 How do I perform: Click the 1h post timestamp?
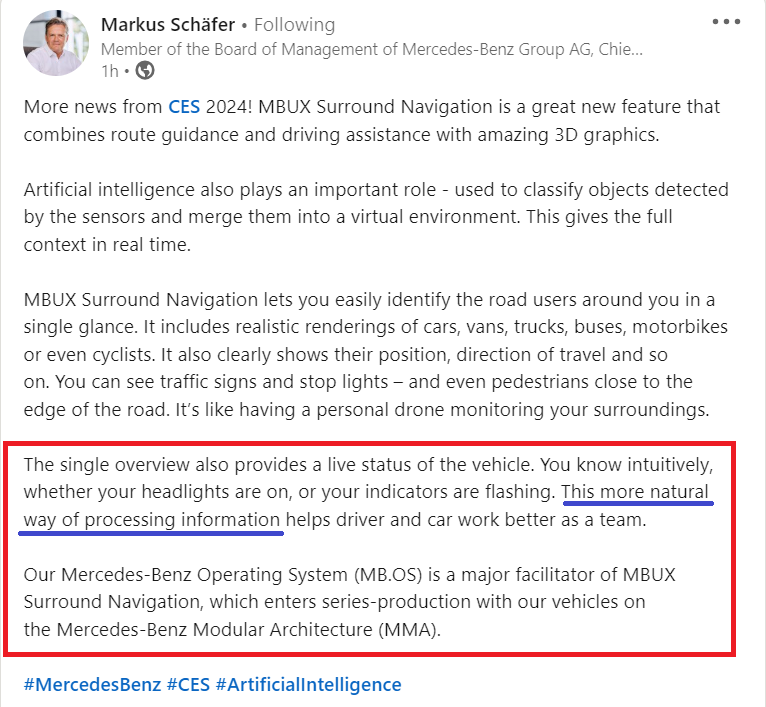109,71
